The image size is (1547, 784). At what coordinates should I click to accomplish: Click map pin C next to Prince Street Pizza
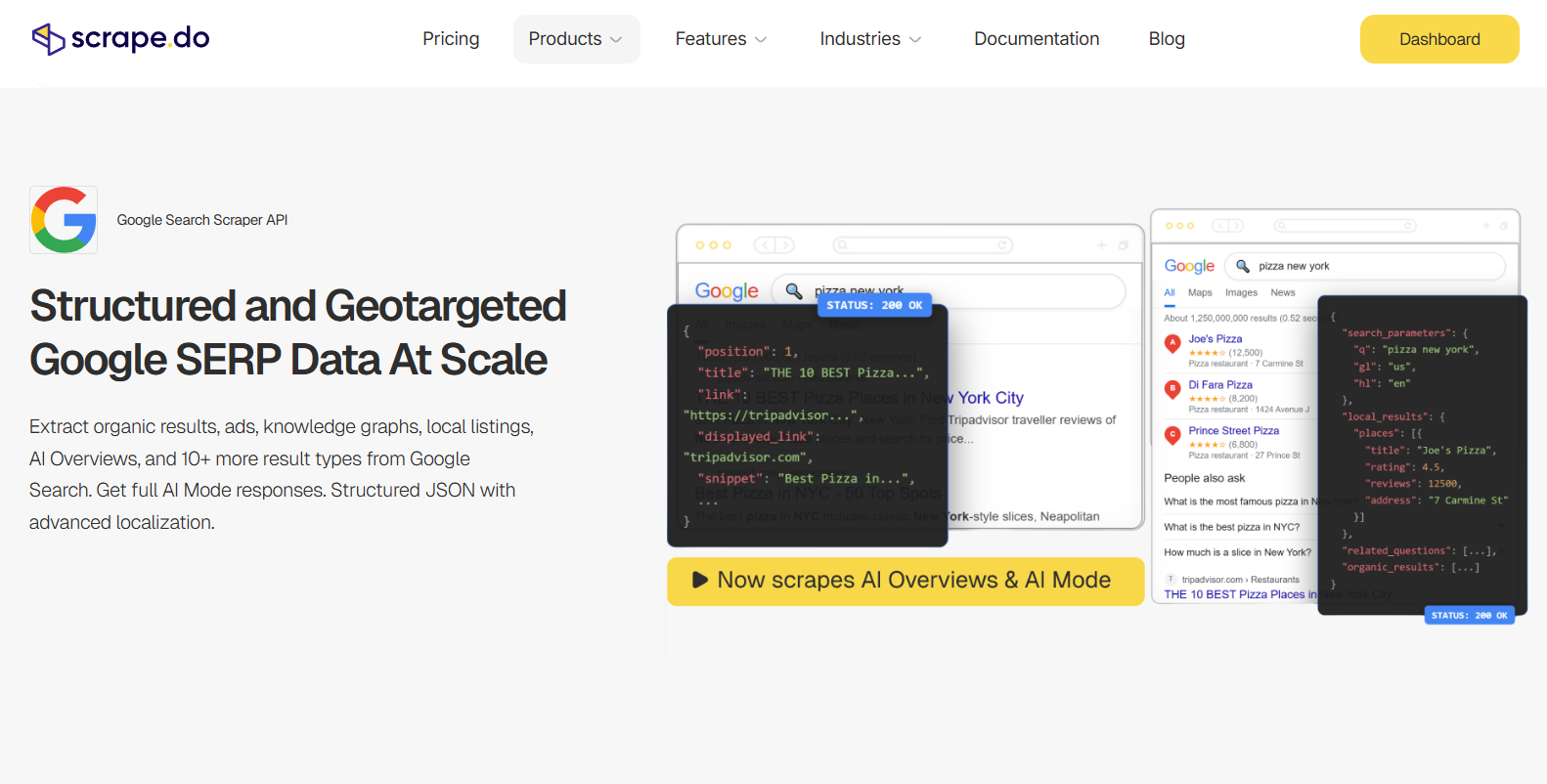point(1172,435)
